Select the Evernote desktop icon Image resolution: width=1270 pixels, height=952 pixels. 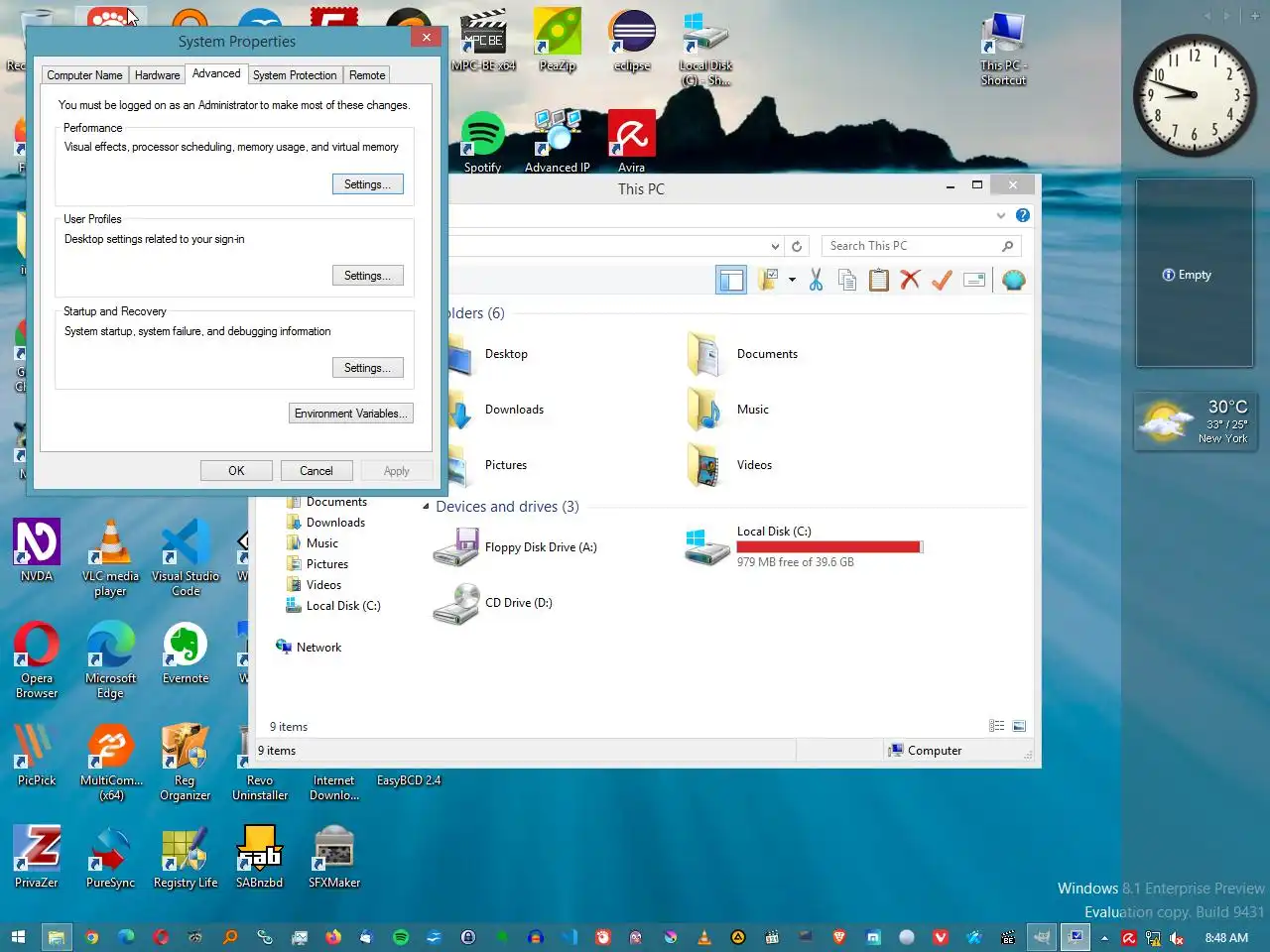tap(186, 653)
